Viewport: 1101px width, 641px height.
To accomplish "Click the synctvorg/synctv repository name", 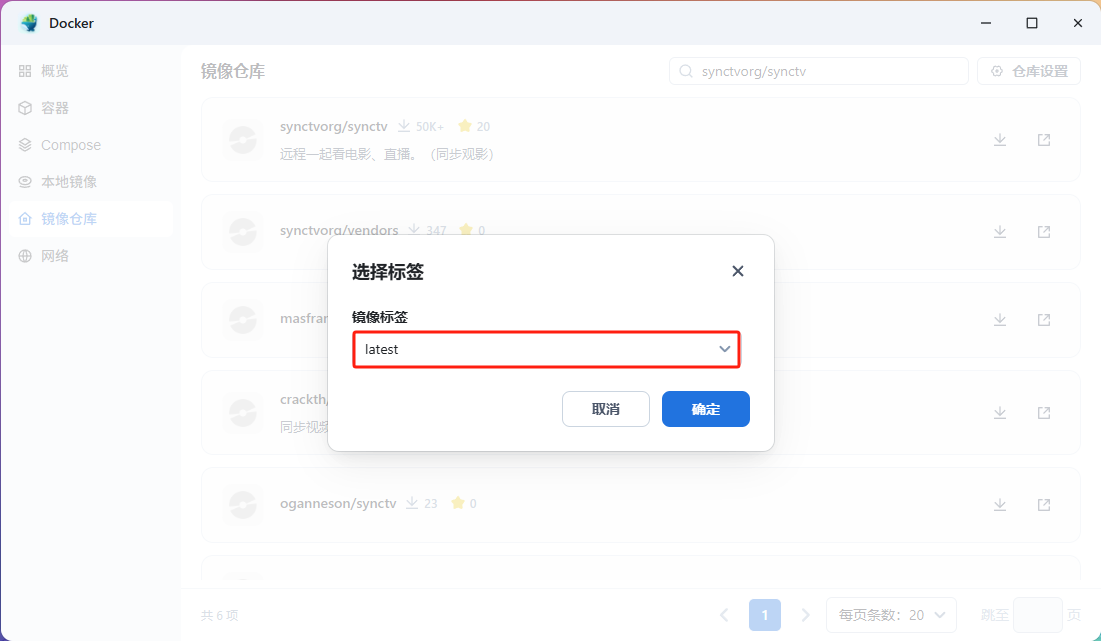I will [334, 126].
